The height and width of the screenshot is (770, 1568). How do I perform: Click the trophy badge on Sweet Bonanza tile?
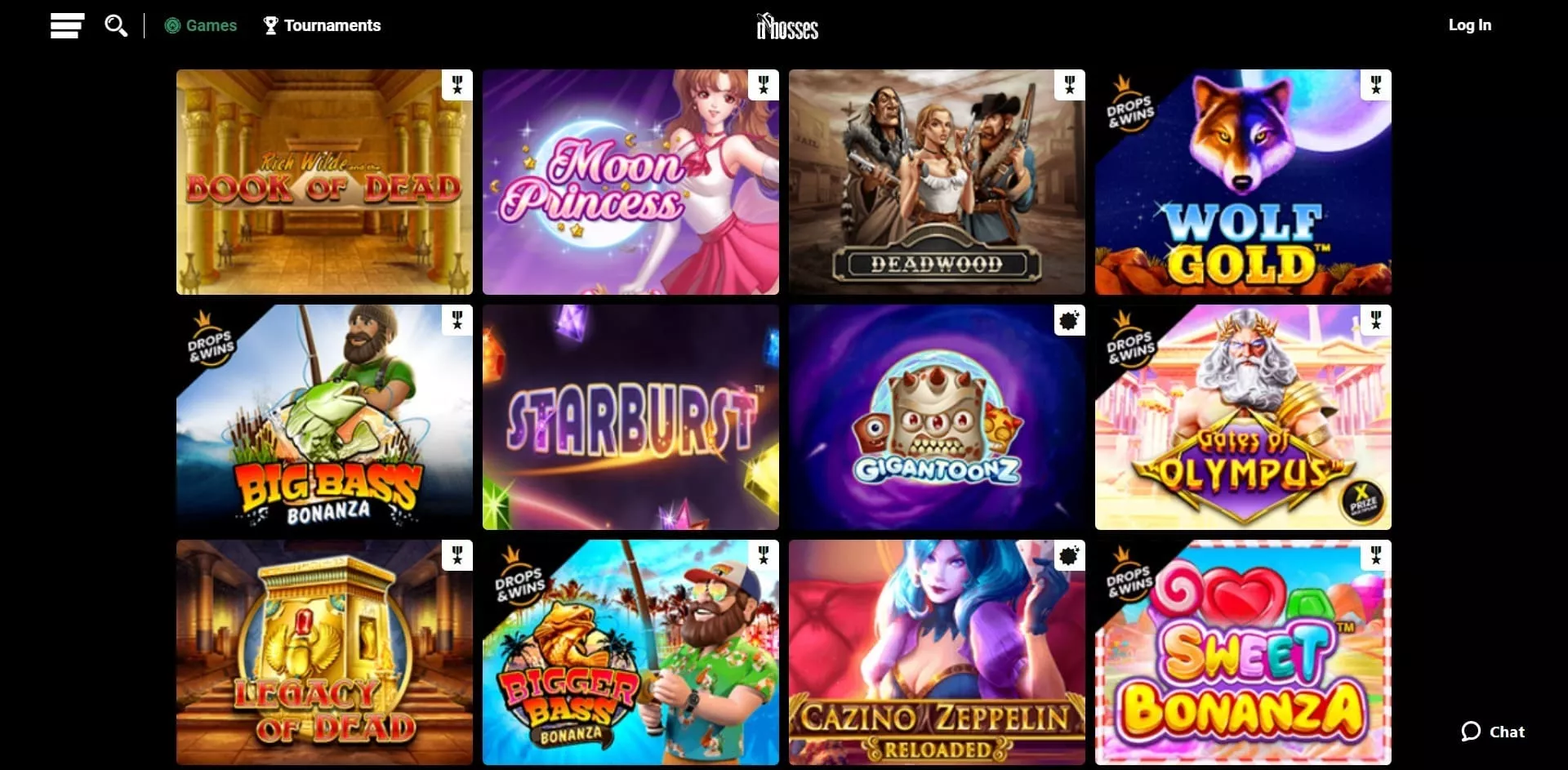[1376, 555]
